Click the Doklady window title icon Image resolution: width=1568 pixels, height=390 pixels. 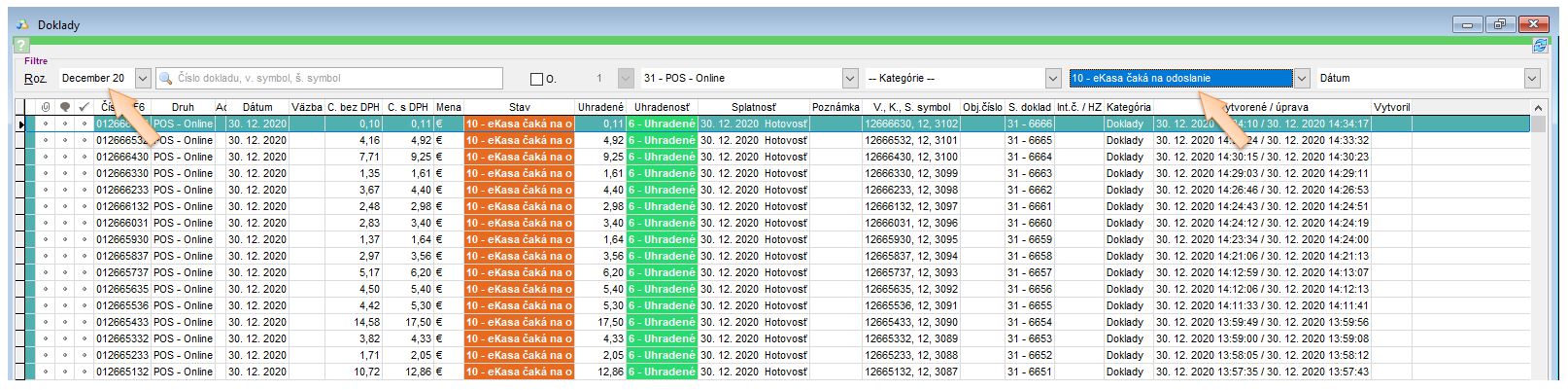point(22,25)
